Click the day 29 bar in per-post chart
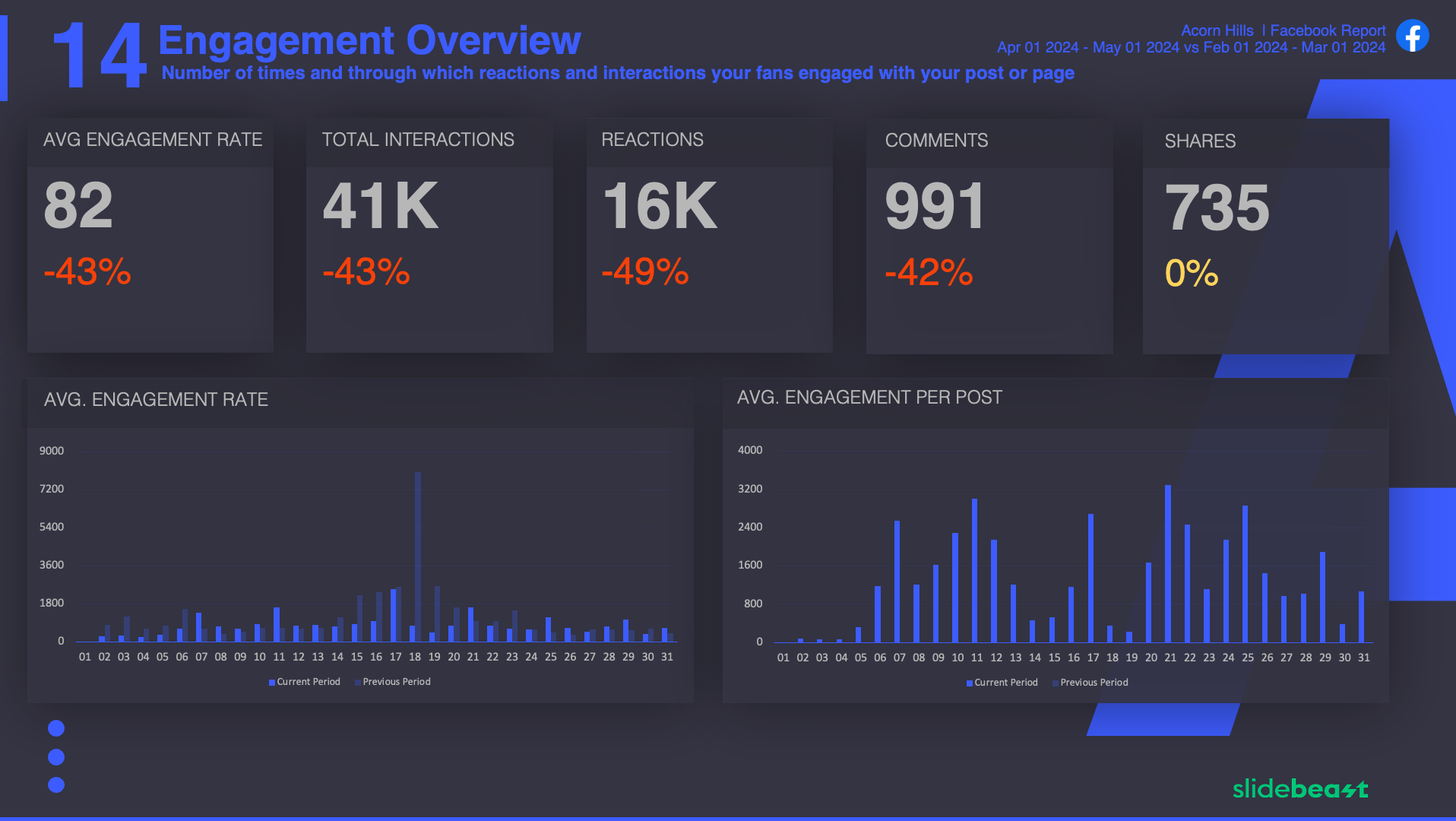1456x821 pixels. pyautogui.click(x=1323, y=597)
